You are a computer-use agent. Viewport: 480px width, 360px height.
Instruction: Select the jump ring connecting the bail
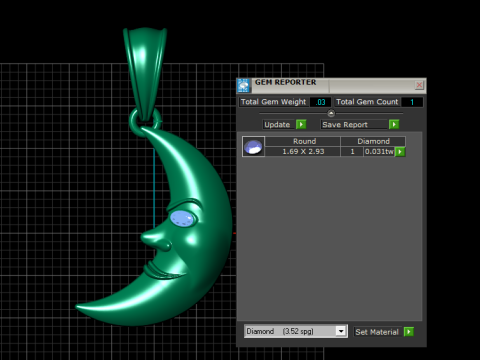(x=133, y=121)
